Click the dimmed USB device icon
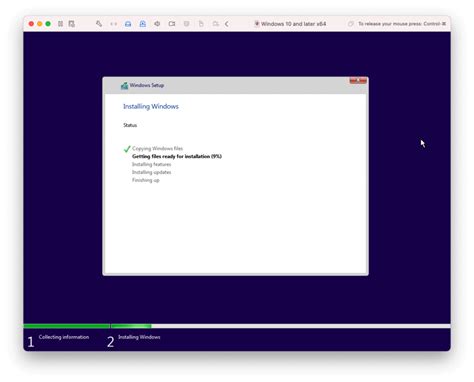 pyautogui.click(x=201, y=24)
